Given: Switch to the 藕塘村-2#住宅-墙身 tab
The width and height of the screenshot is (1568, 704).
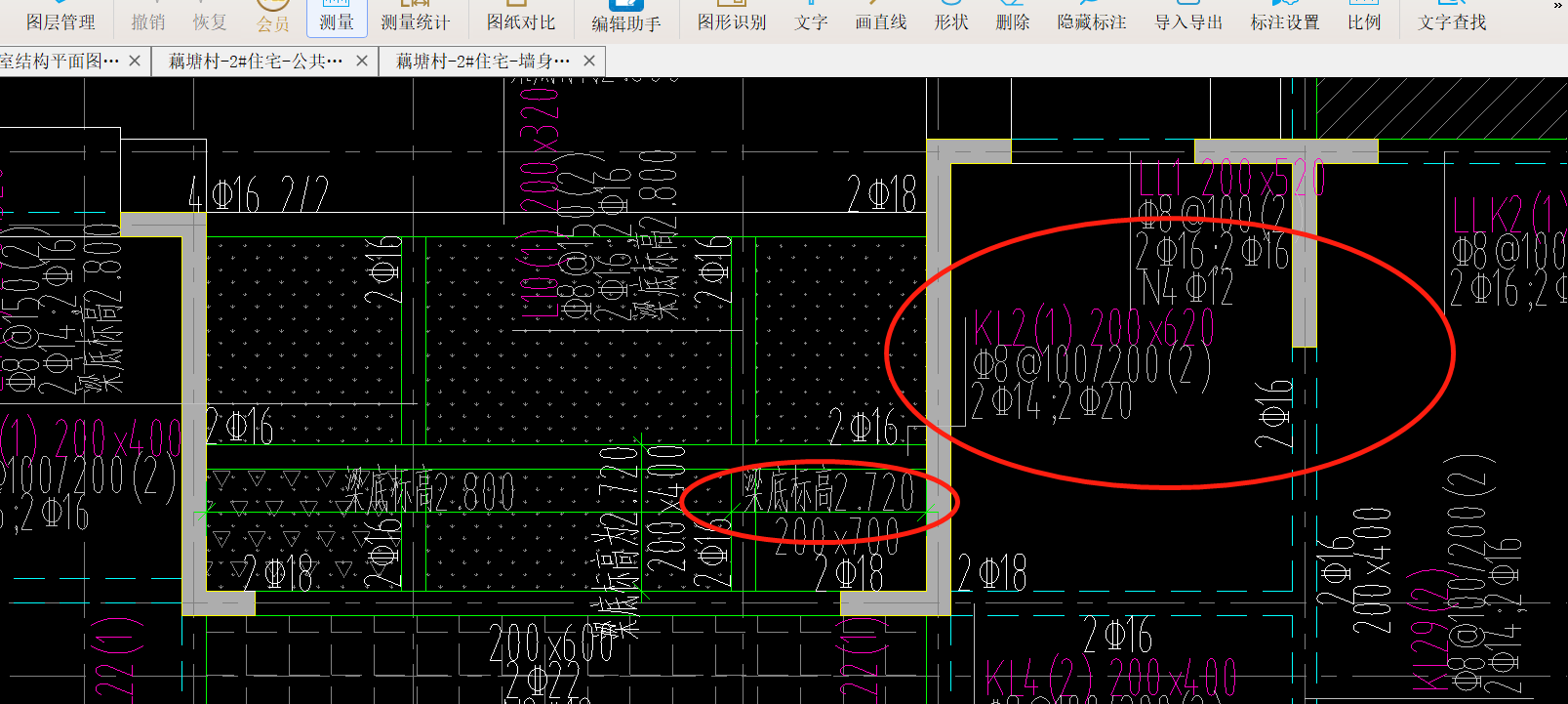Looking at the screenshot, I should pos(483,61).
